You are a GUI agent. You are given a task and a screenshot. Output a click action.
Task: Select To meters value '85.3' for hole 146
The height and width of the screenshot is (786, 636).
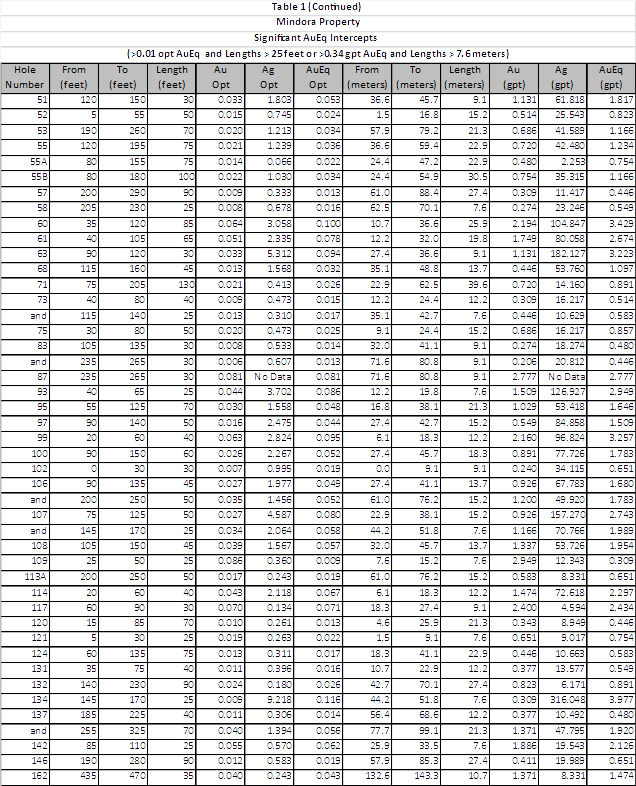click(x=429, y=760)
